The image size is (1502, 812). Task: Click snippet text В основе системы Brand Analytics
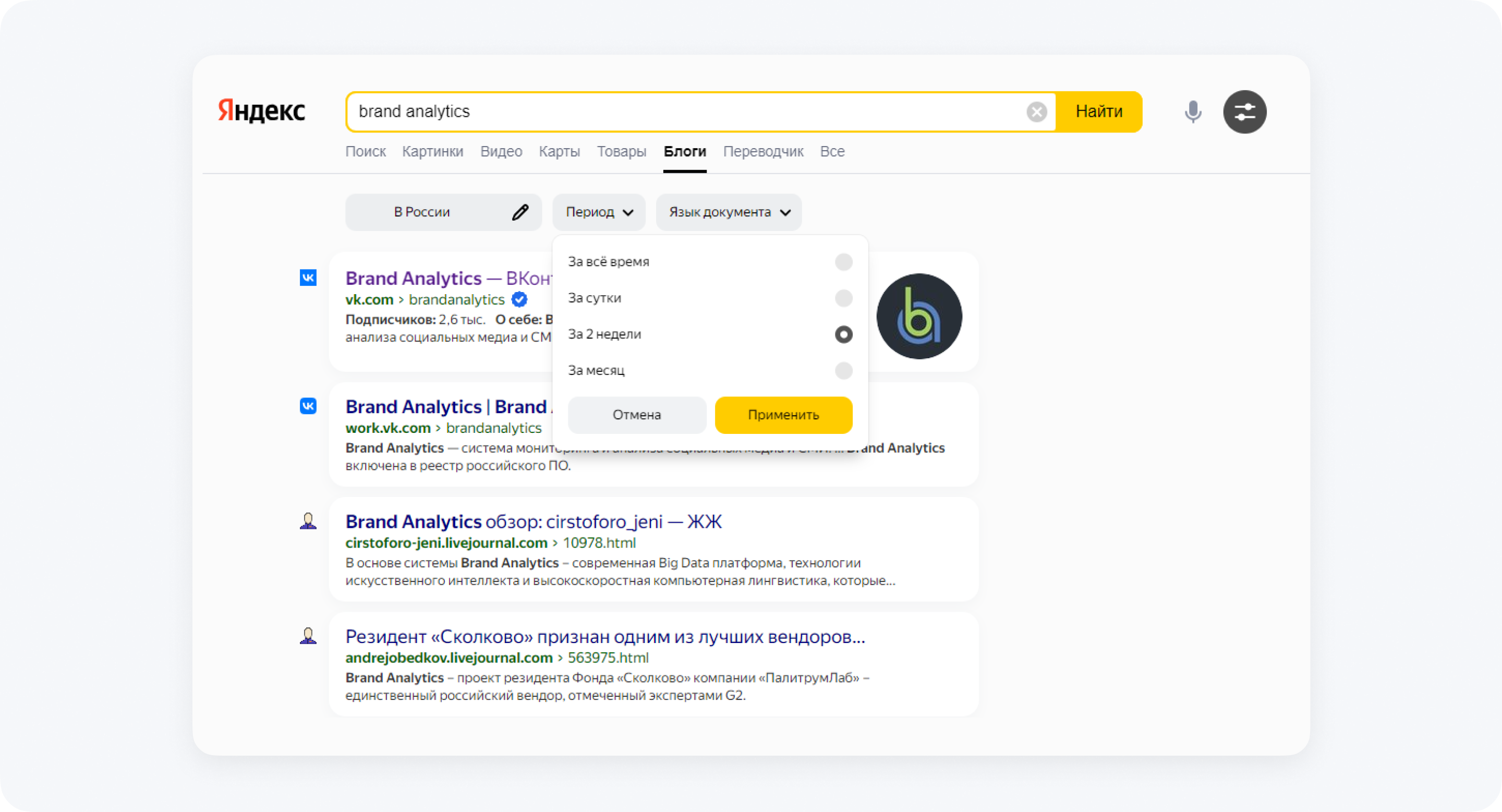pos(452,563)
